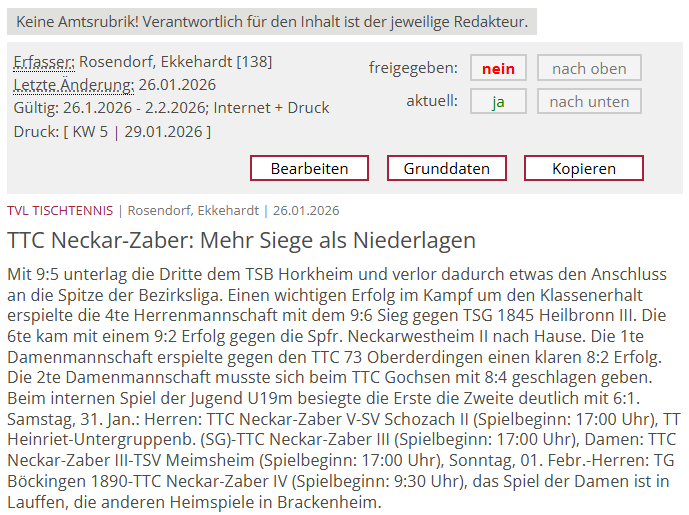Image resolution: width=689 pixels, height=515 pixels.
Task: Click the 'freigegeben:' label
Action: pos(413,68)
